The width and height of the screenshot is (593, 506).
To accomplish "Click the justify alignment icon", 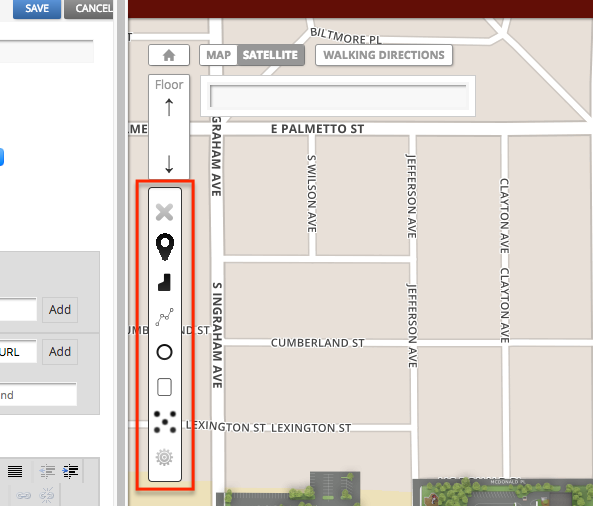I will click(x=15, y=472).
